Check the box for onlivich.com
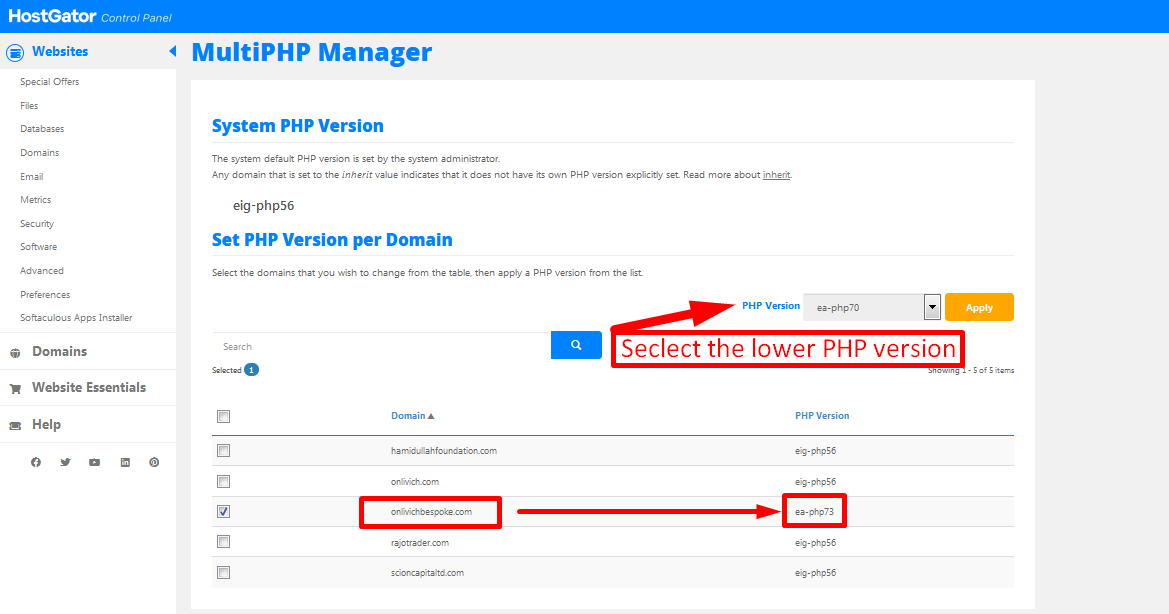Viewport: 1169px width, 614px height. 224,481
